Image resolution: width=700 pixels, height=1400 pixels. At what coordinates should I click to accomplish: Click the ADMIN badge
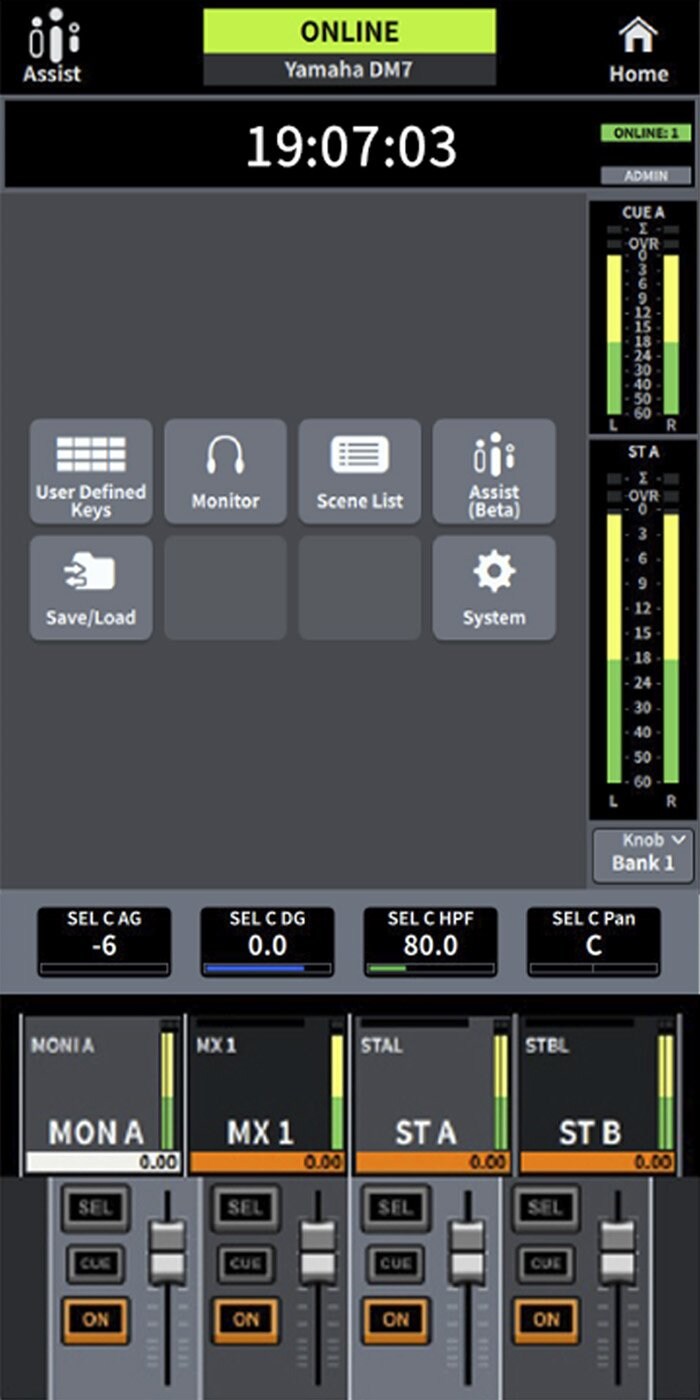pos(646,175)
